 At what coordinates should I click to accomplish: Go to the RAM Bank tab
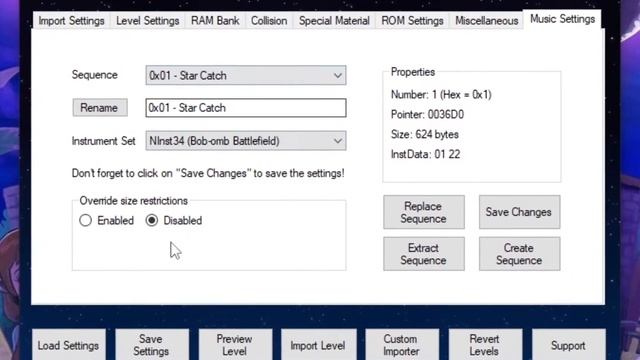coord(215,21)
